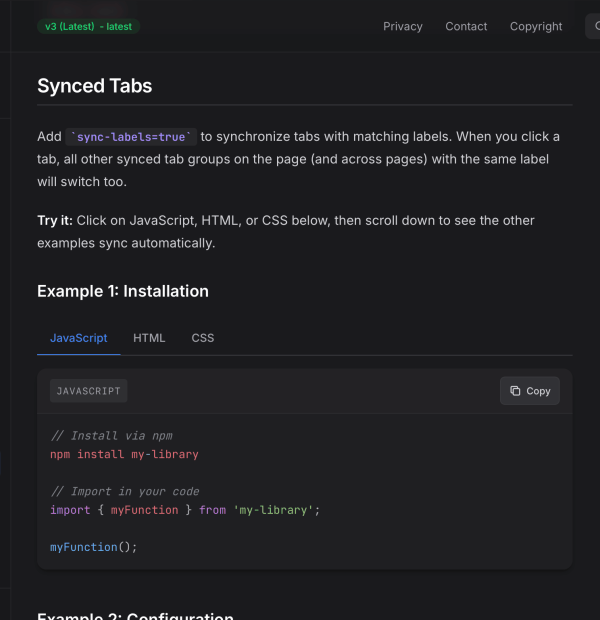Switch to the HTML tab
The height and width of the screenshot is (620, 600).
(149, 338)
